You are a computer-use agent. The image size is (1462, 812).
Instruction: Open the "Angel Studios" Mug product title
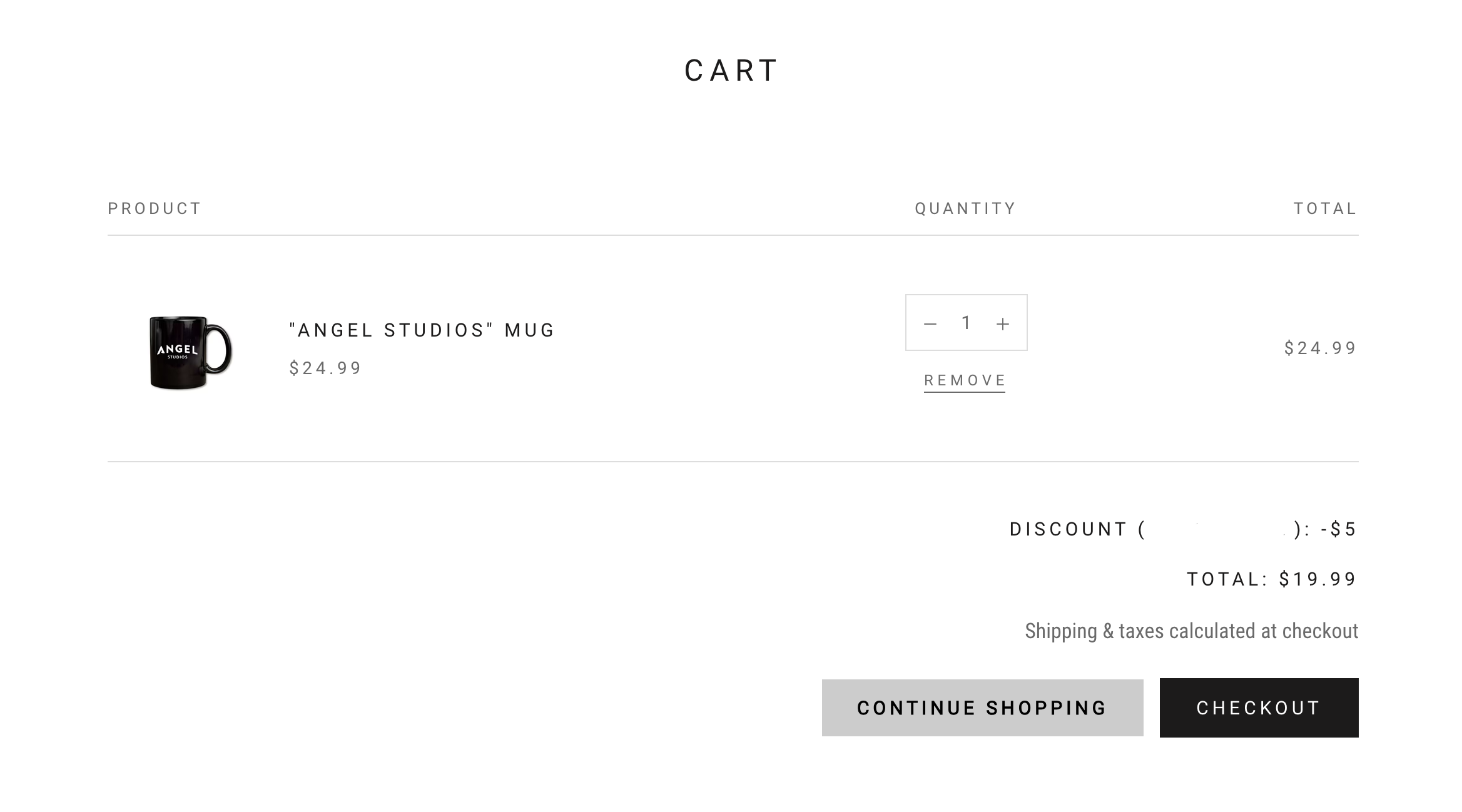[x=422, y=330]
